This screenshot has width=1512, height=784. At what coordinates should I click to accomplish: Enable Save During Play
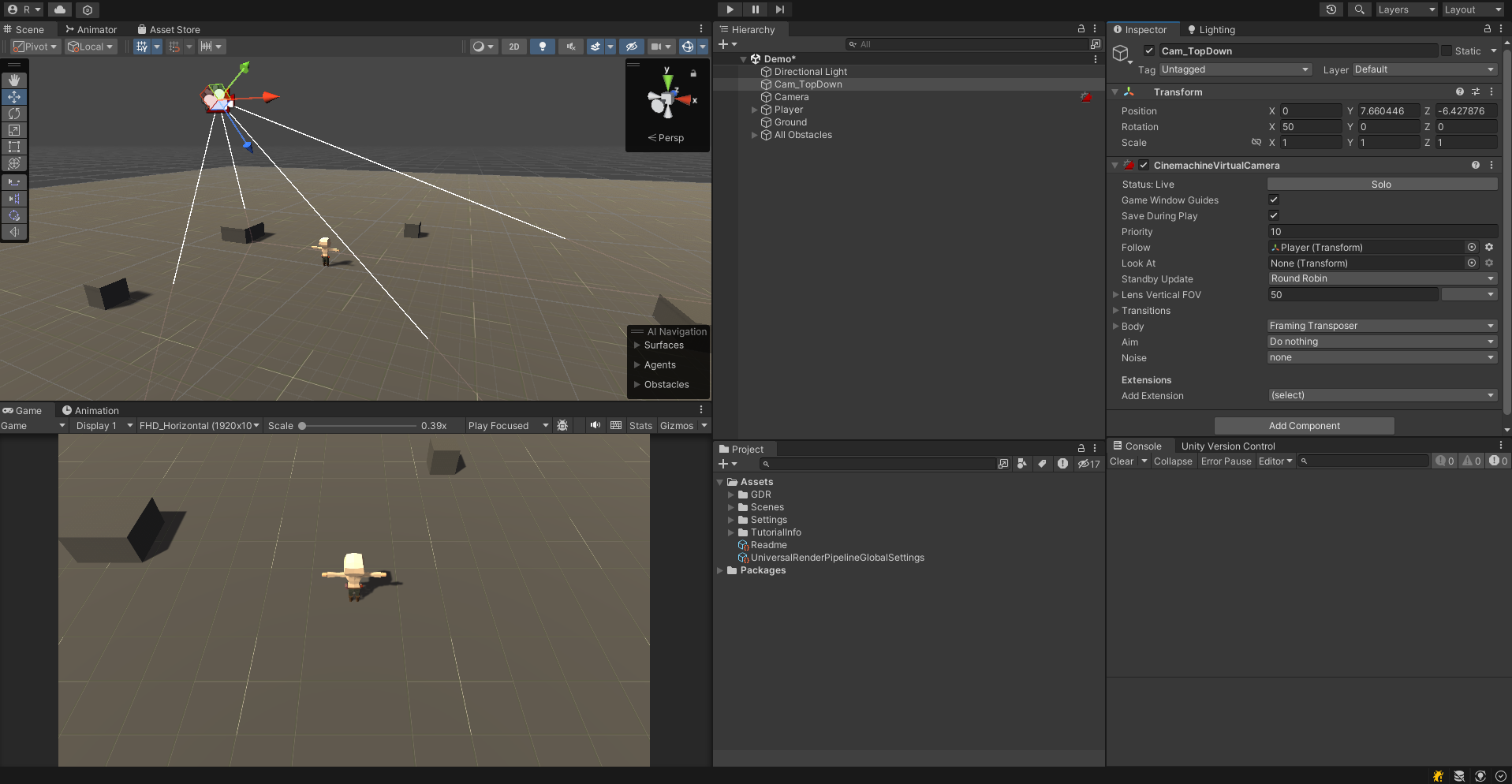[1274, 215]
